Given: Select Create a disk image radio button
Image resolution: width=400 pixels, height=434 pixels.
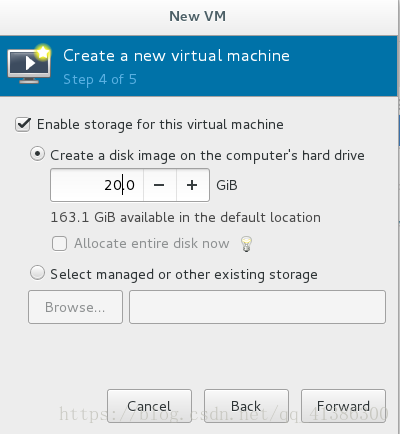Looking at the screenshot, I should coord(37,154).
